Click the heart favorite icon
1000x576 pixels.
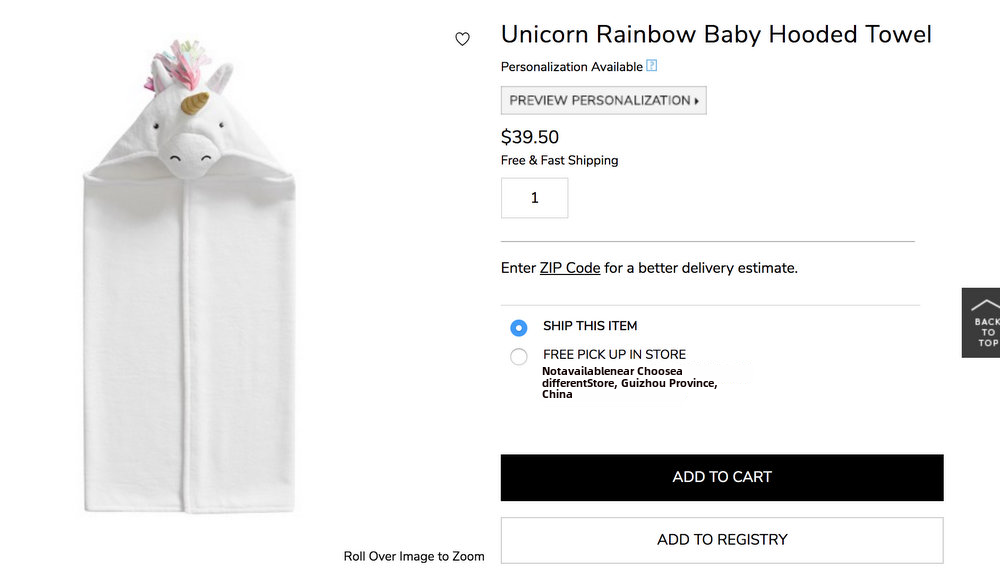click(x=462, y=39)
